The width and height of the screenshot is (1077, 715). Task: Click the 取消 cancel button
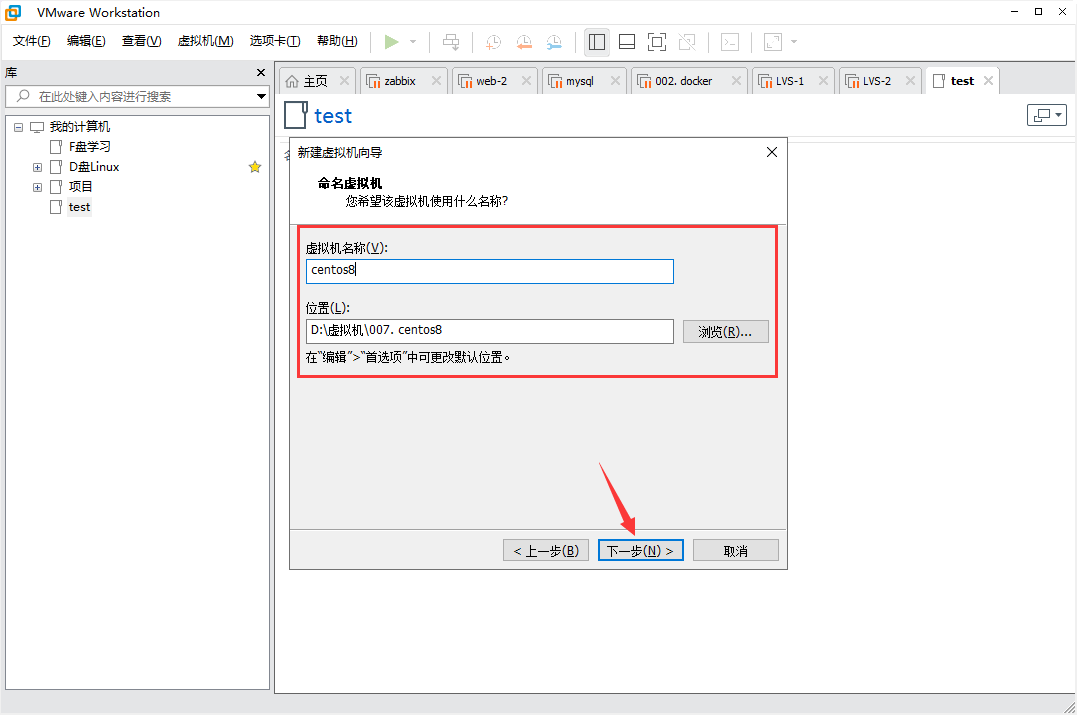pyautogui.click(x=736, y=550)
